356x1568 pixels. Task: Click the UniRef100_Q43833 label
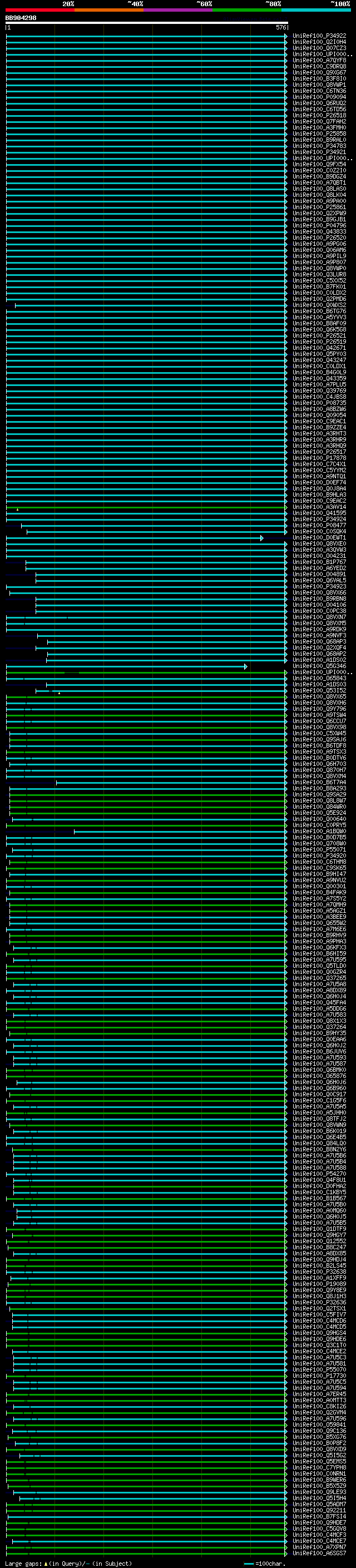(x=319, y=231)
